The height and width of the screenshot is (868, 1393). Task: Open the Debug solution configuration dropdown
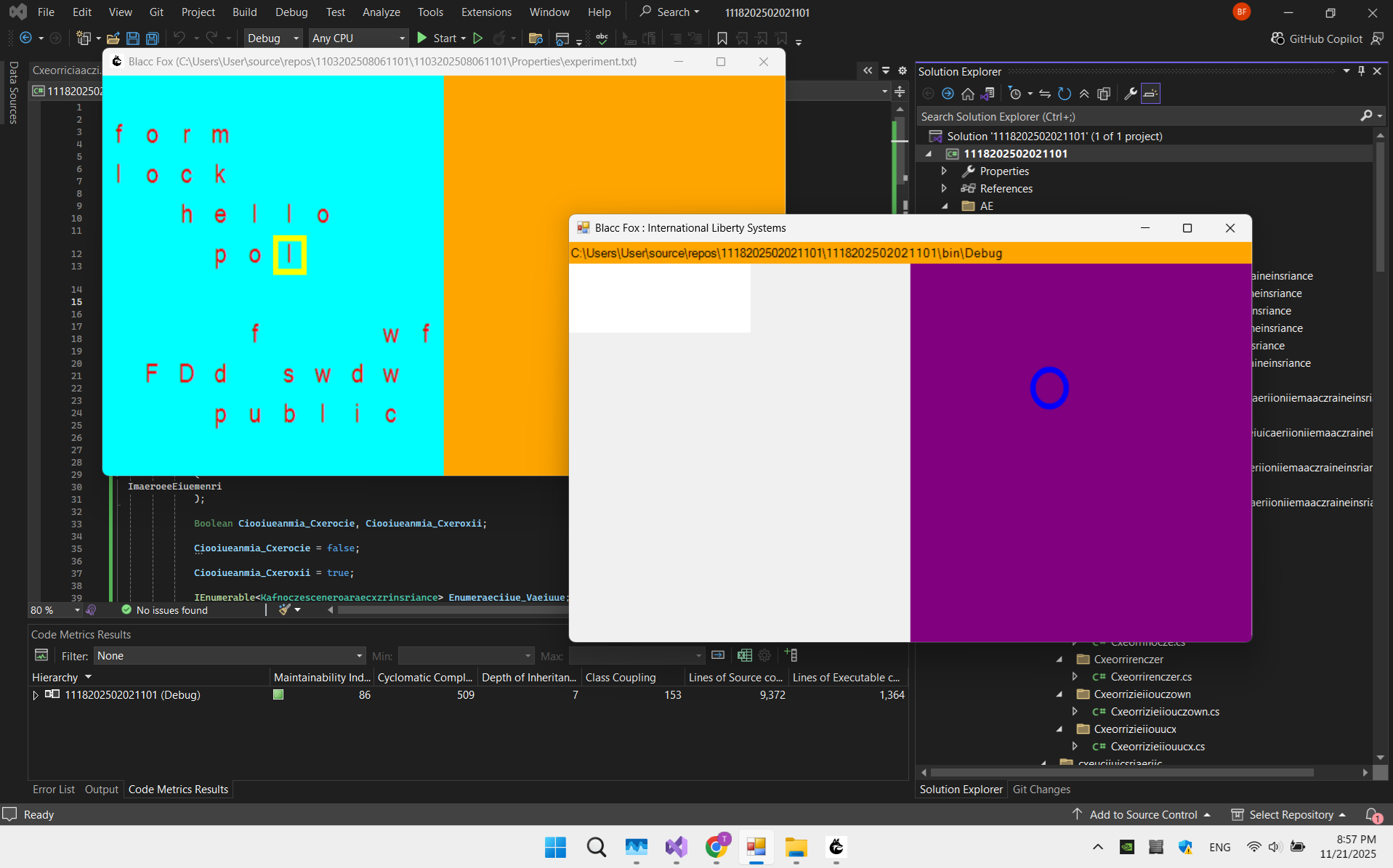[x=273, y=38]
